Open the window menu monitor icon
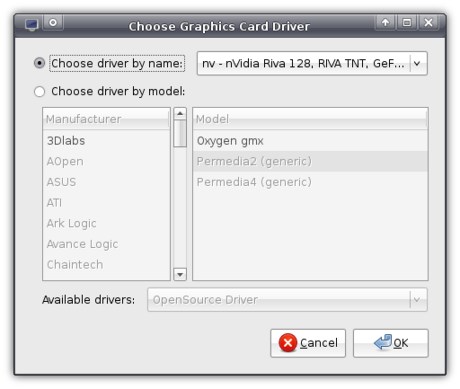The image size is (460, 389). click(32, 25)
